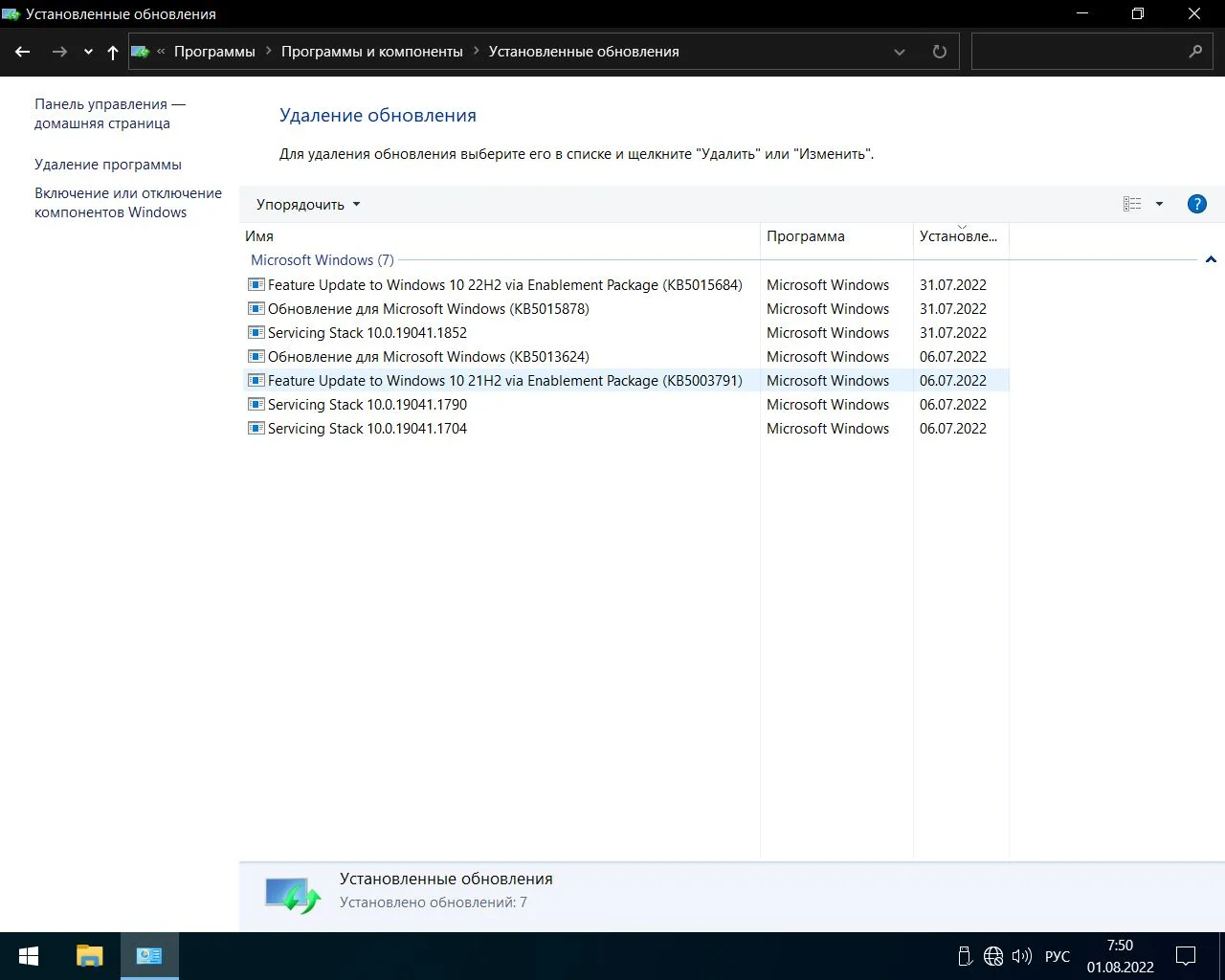Click the address bar control panel icon
This screenshot has width=1225, height=980.
(x=141, y=52)
